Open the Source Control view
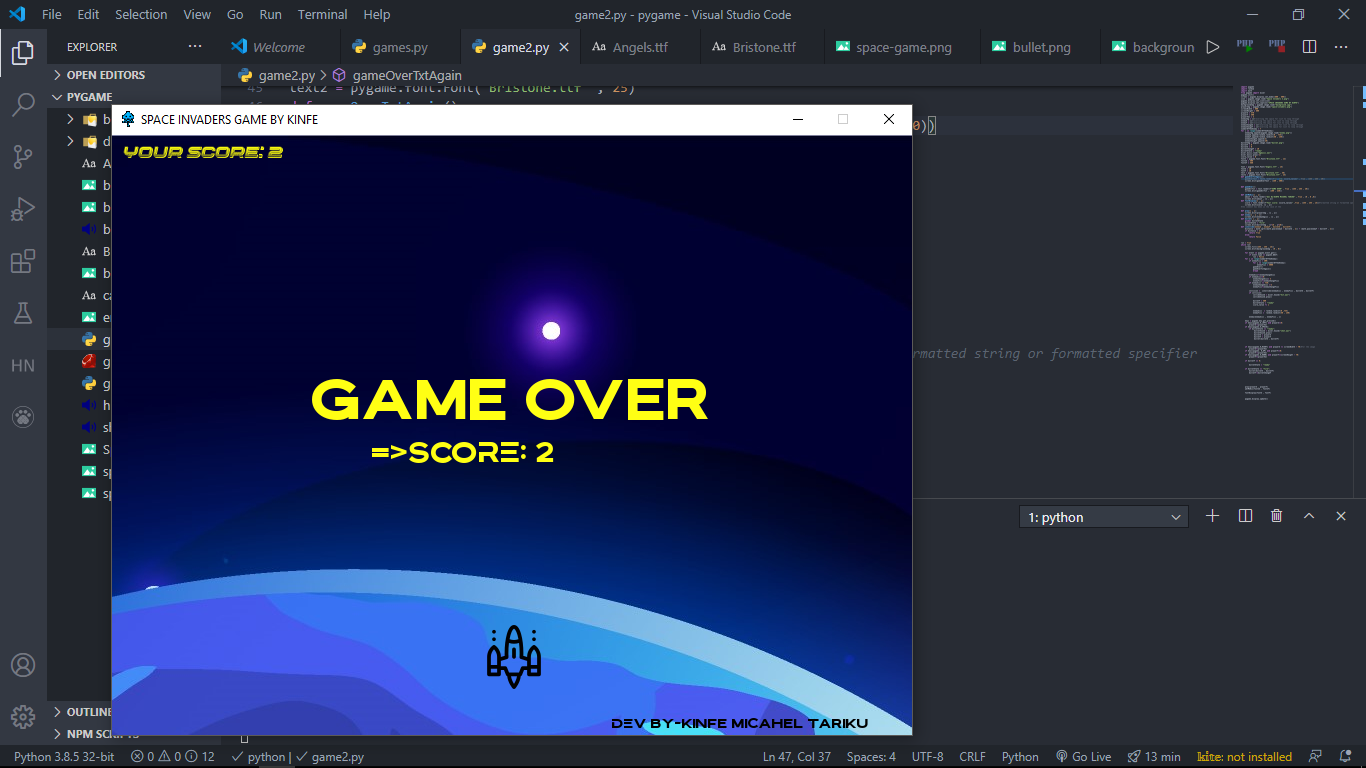 [23, 157]
